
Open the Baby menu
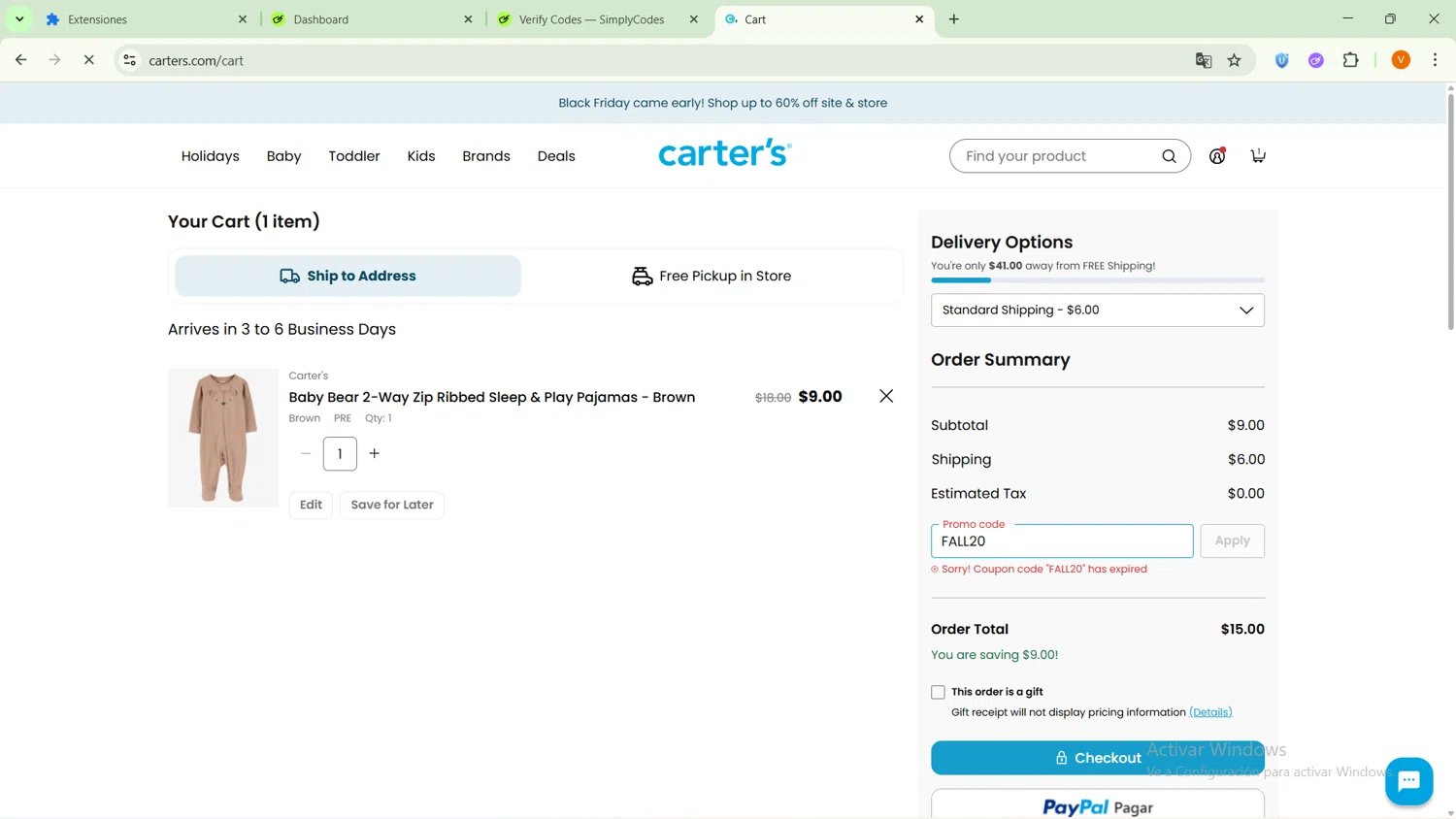click(x=284, y=156)
